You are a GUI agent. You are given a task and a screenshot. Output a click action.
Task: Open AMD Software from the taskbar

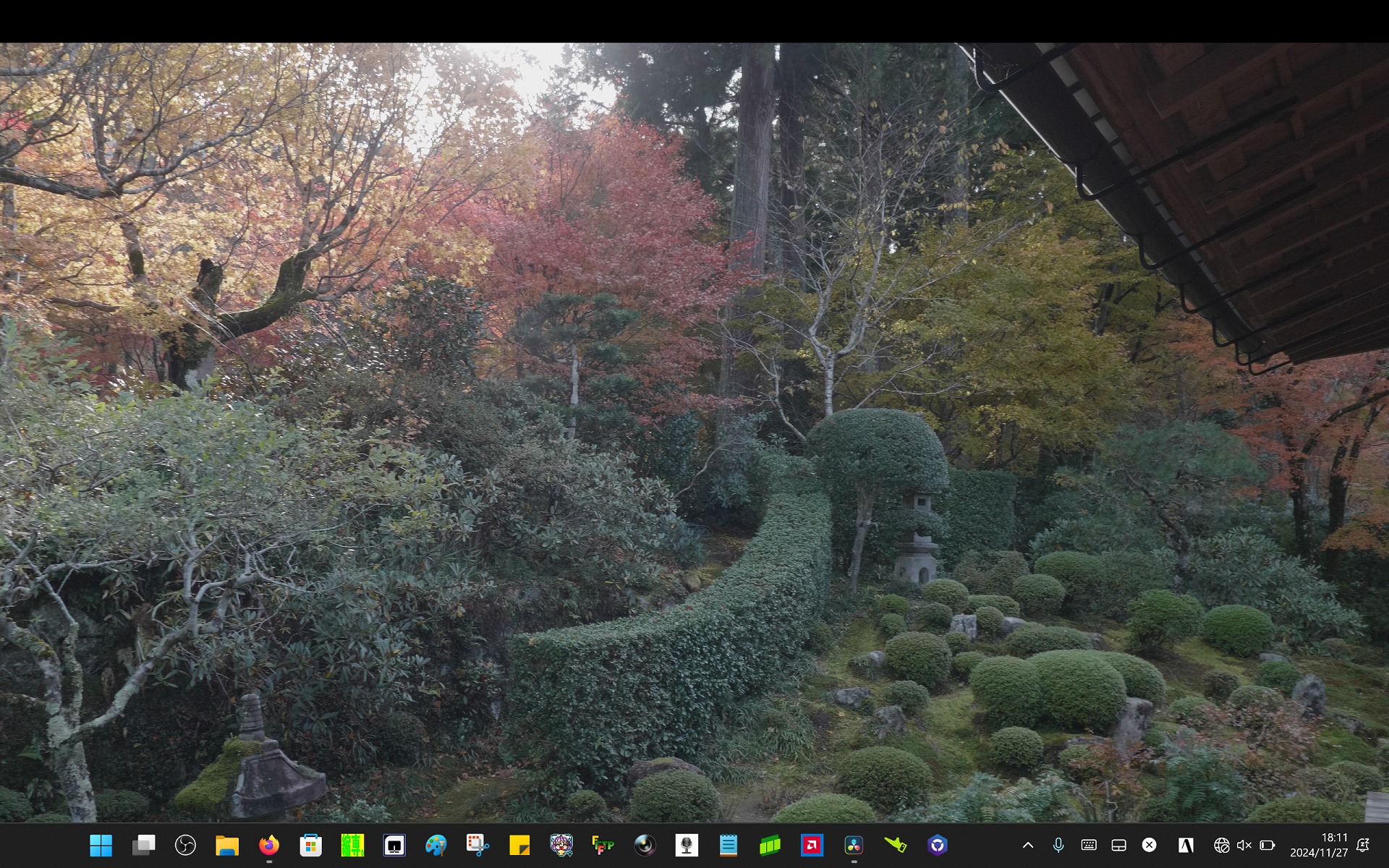pyautogui.click(x=812, y=845)
